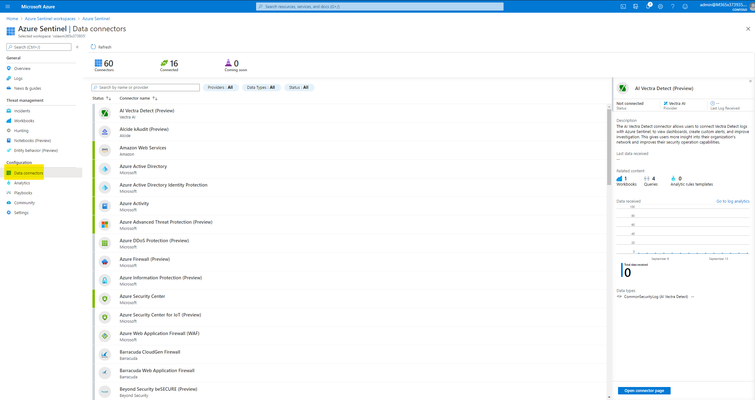Image resolution: width=755 pixels, height=400 pixels.
Task: Click the connectors list vertical scrollbar
Action: [609, 147]
